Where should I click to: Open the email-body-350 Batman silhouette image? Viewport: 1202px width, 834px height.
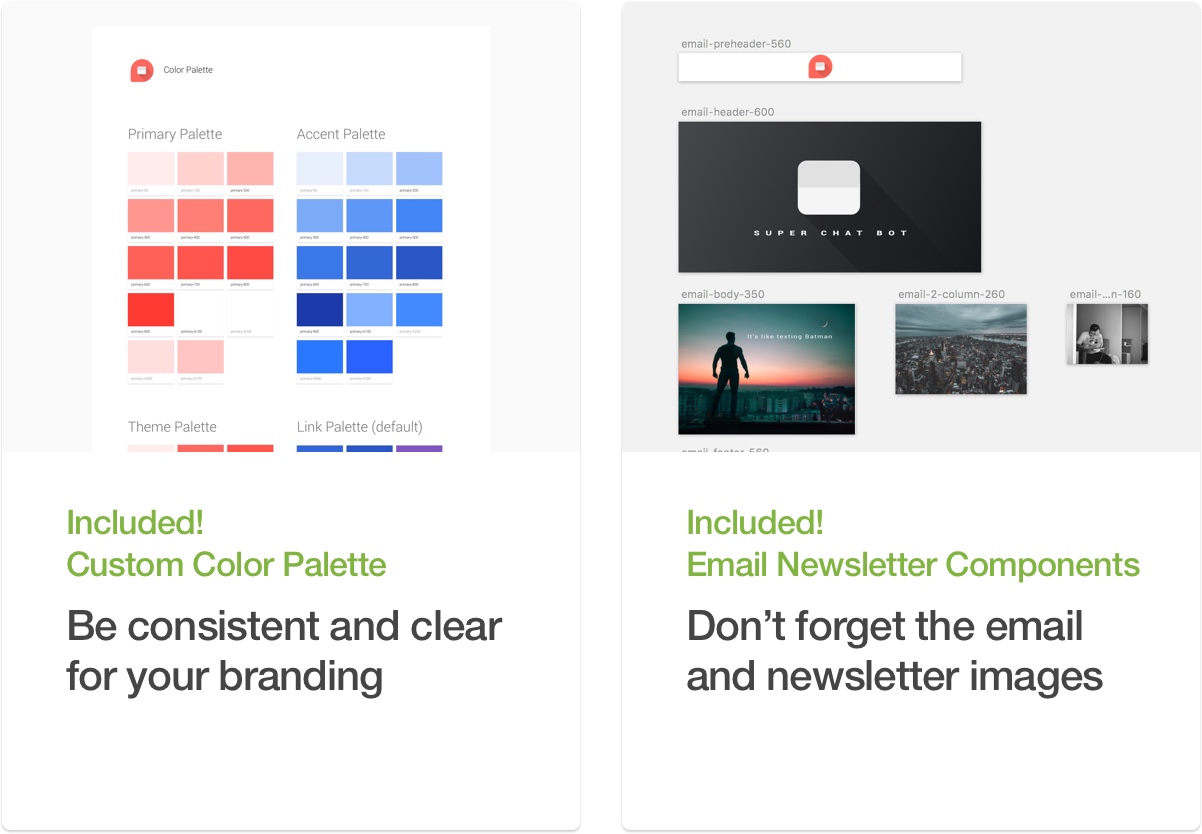[x=767, y=369]
